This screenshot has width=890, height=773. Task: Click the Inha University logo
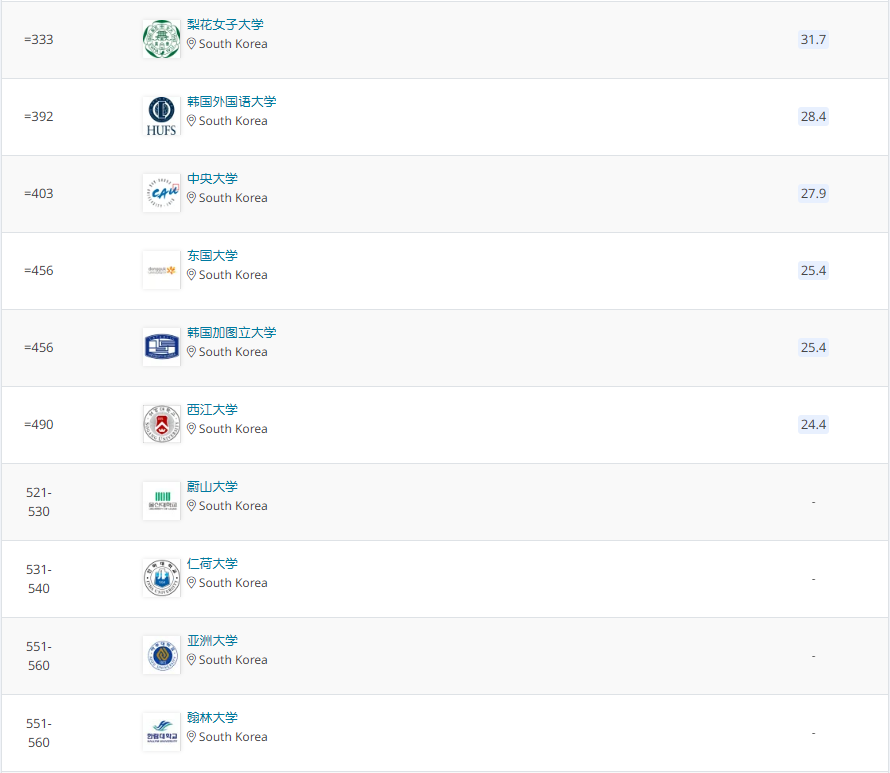point(161,578)
